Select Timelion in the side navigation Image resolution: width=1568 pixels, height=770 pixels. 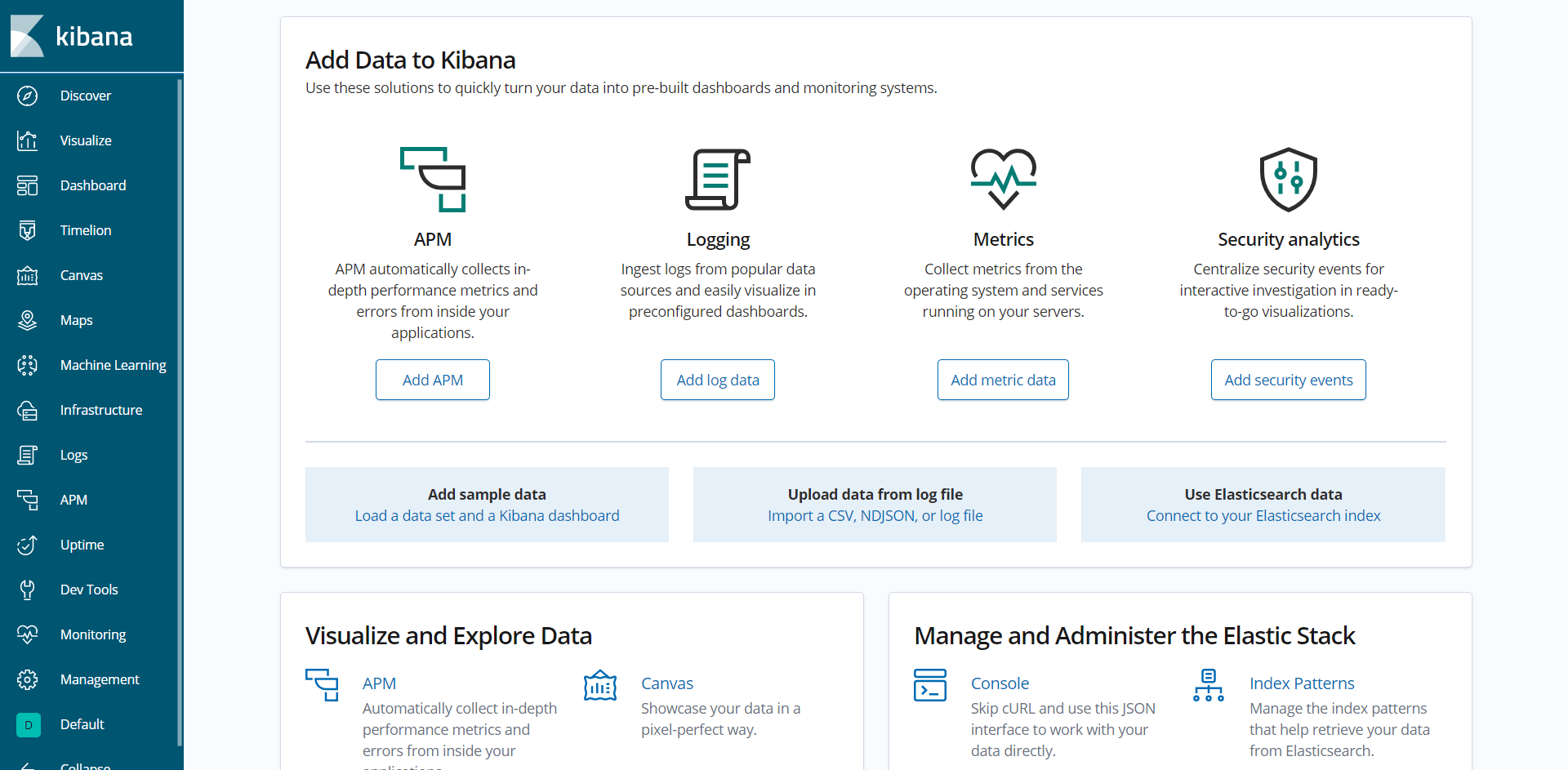(86, 230)
